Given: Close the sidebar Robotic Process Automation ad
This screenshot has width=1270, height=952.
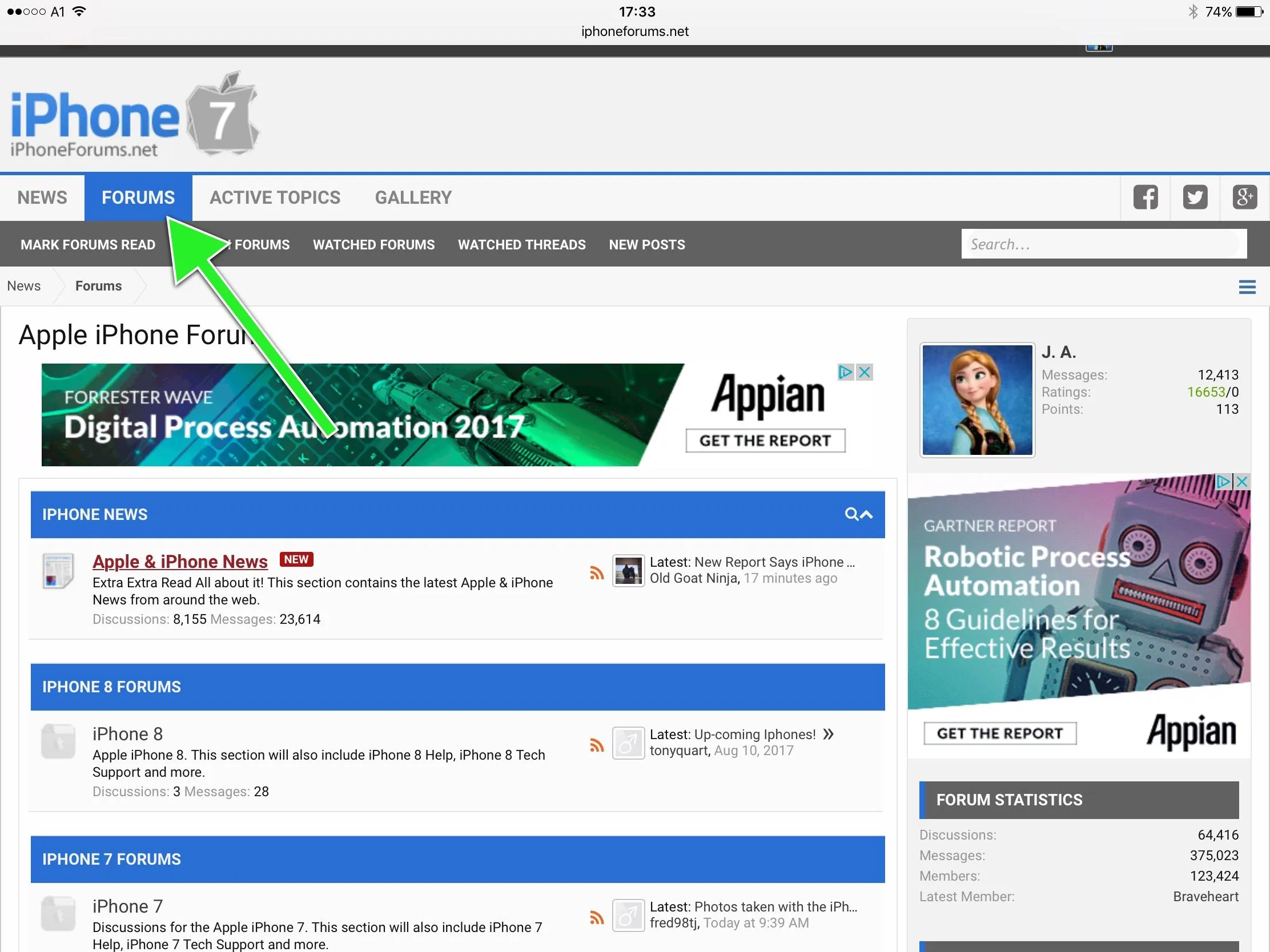Looking at the screenshot, I should click(x=1241, y=482).
